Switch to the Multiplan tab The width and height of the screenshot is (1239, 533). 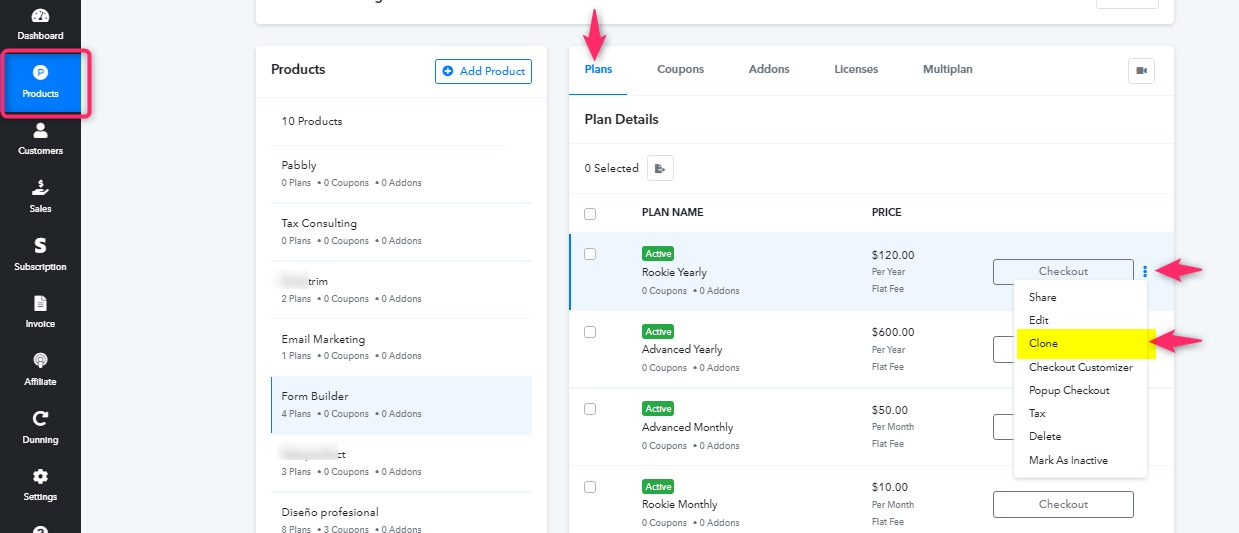948,70
